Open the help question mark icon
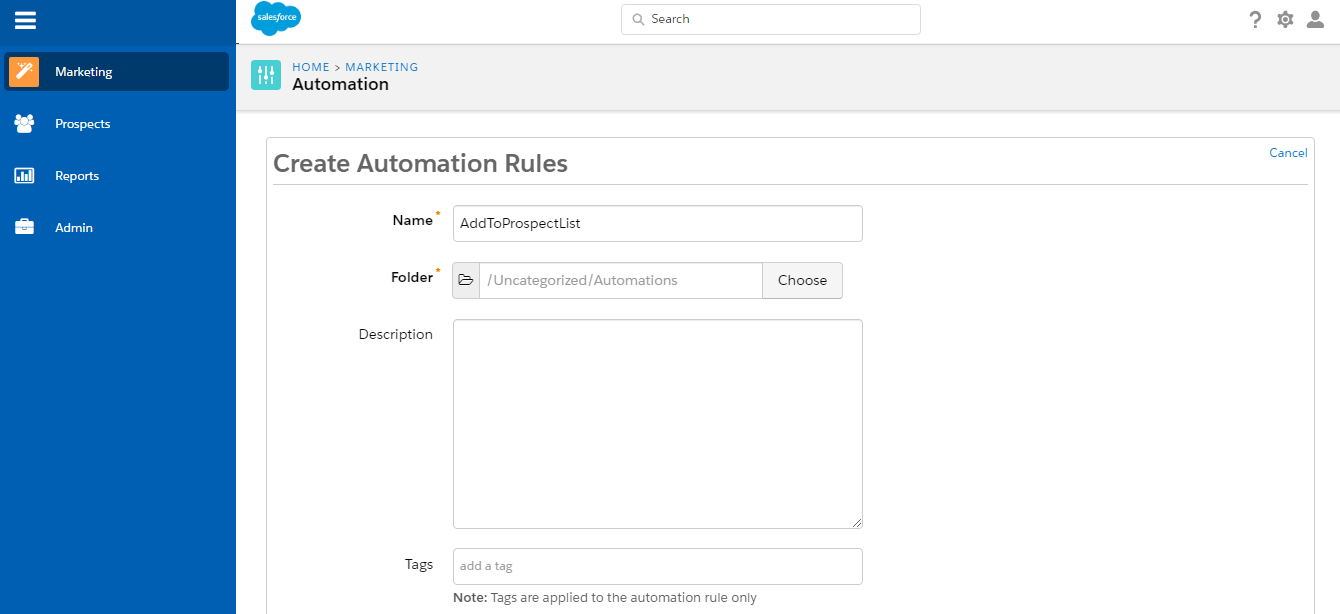Screen dimensions: 1340x614 pyautogui.click(x=1255, y=20)
